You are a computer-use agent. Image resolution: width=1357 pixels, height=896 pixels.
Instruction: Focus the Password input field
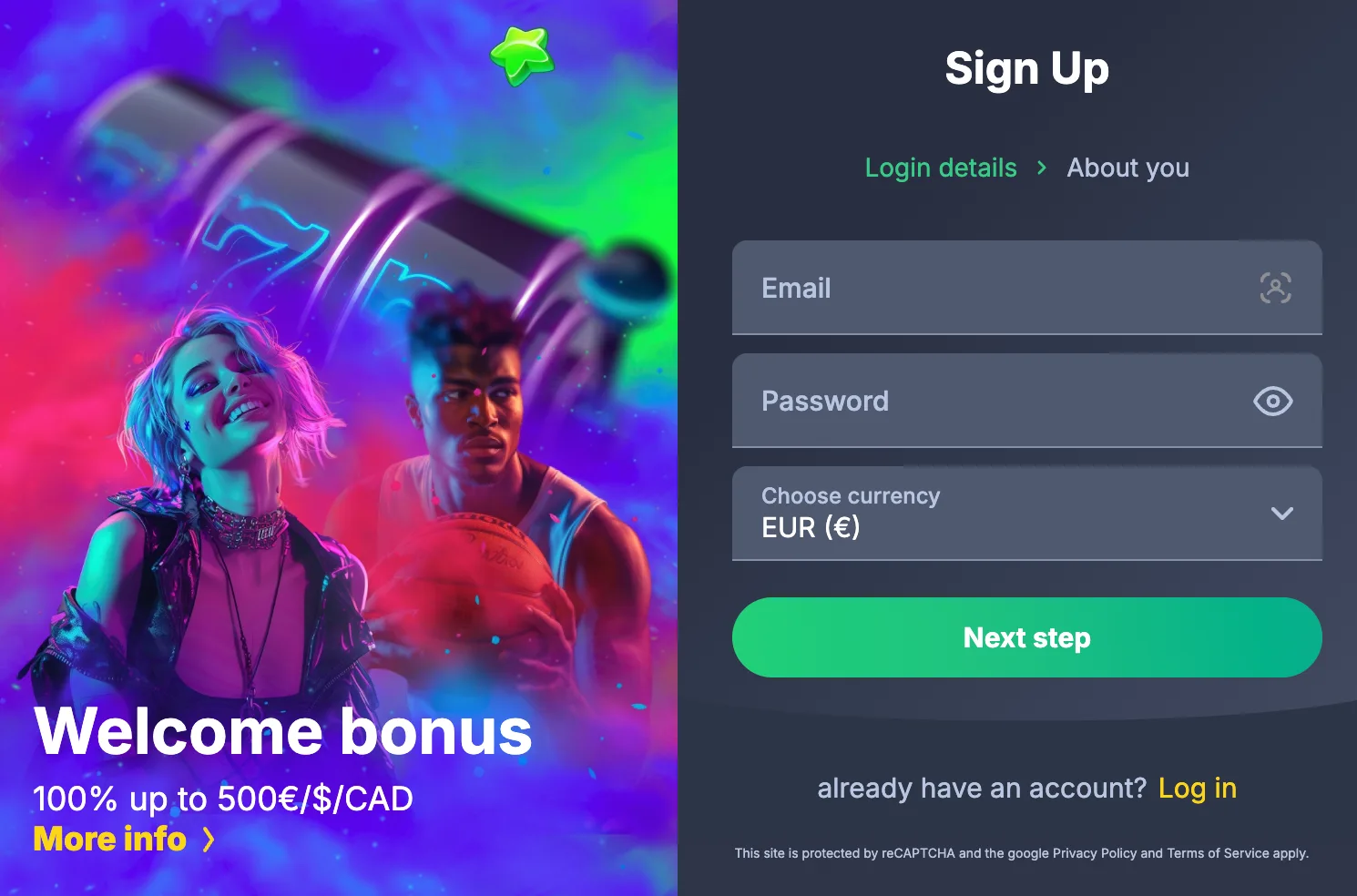(x=1027, y=401)
